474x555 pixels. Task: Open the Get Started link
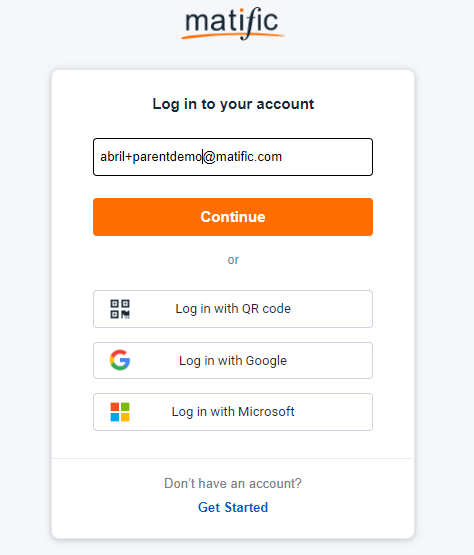[233, 507]
